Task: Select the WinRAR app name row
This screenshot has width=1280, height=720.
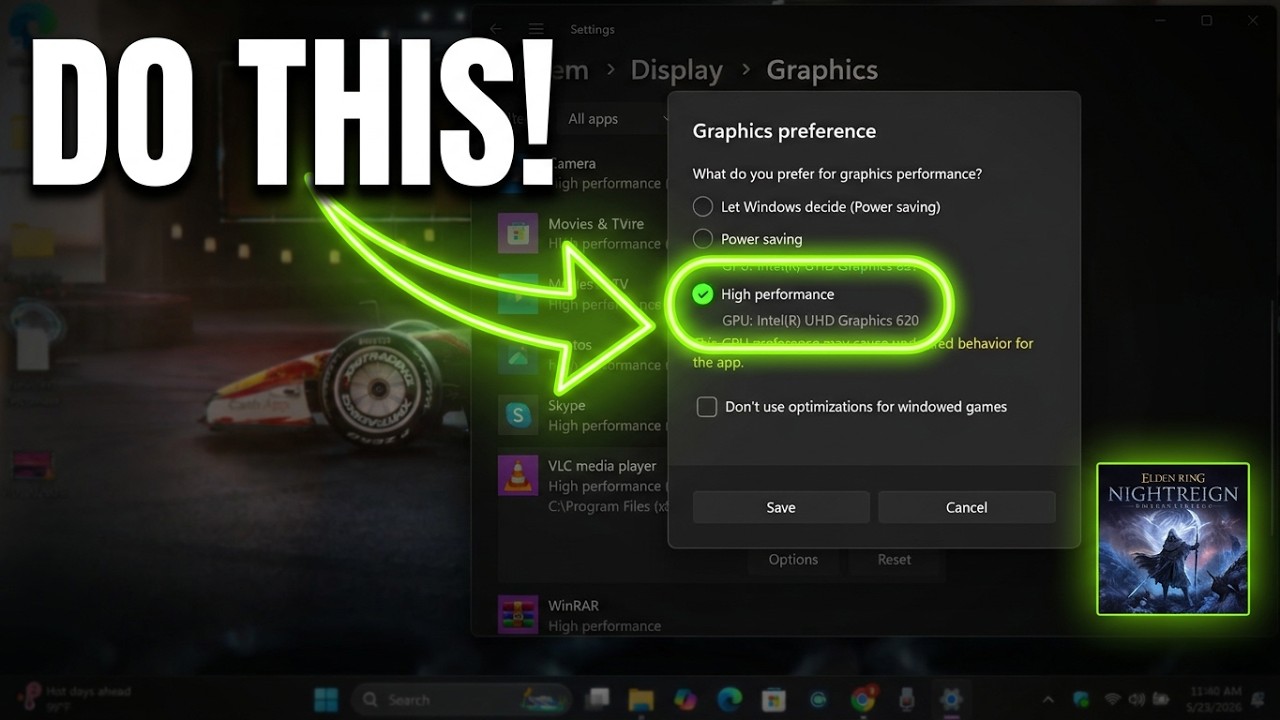Action: point(573,606)
